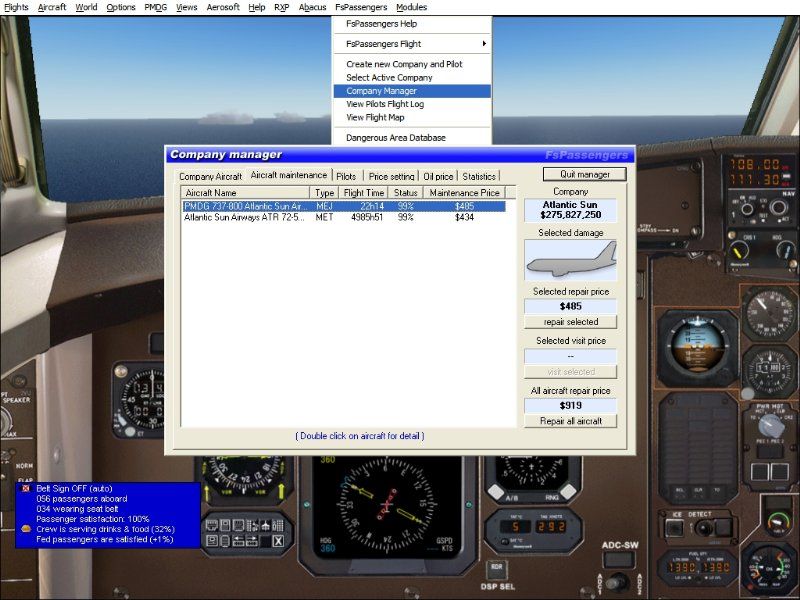Viewport: 800px width, 600px height.
Task: Push the PEC 2 square button
Action: (780, 471)
